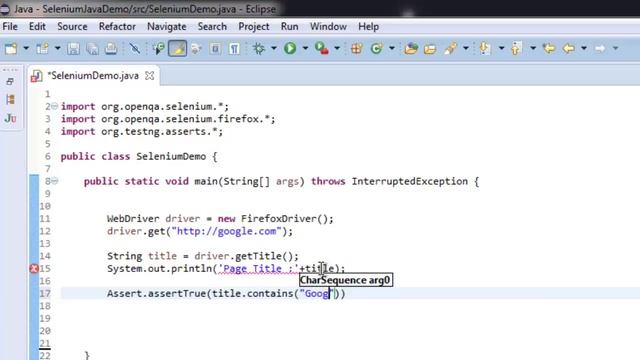Click the Forward navigation arrow icon
This screenshot has width=640, height=360.
pos(600,49)
